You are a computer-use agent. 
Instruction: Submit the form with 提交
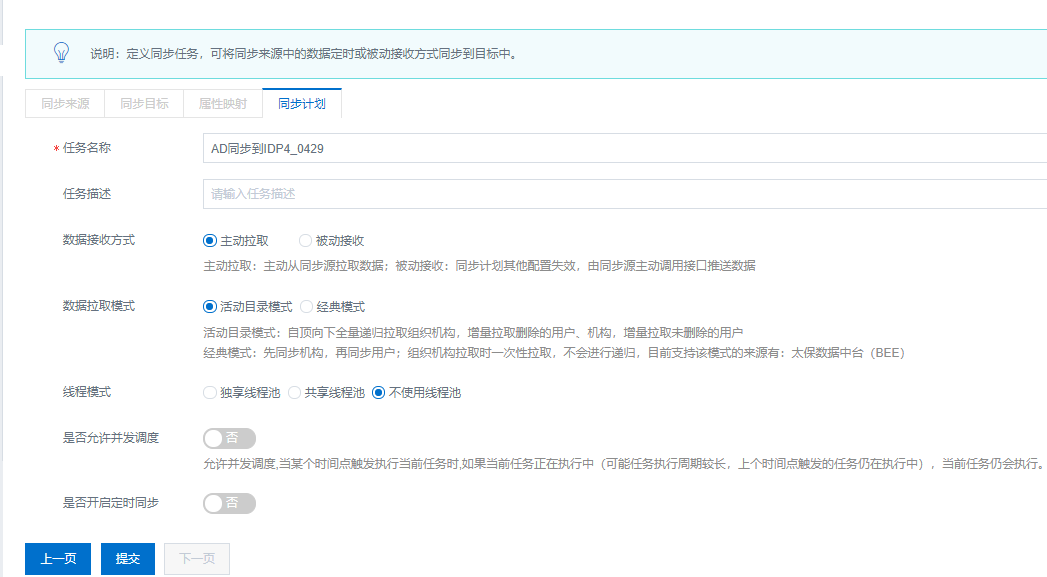[x=128, y=559]
